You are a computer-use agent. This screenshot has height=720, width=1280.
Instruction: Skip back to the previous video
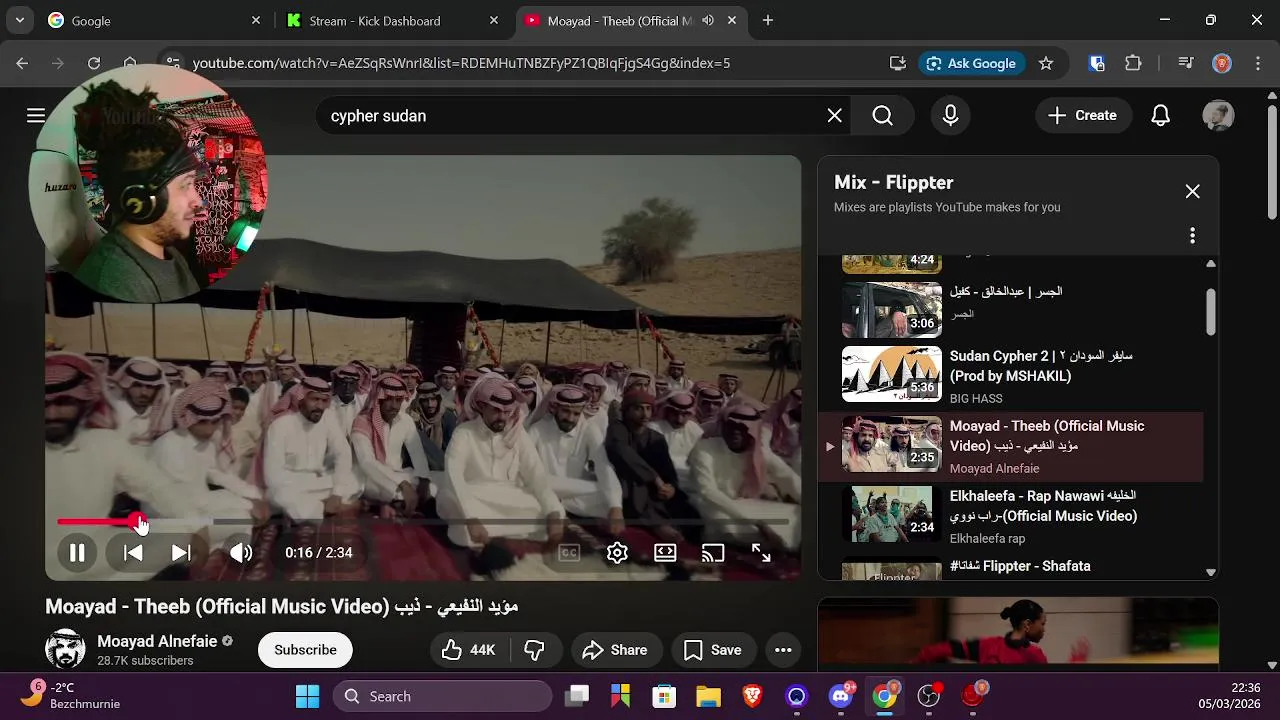pyautogui.click(x=133, y=552)
